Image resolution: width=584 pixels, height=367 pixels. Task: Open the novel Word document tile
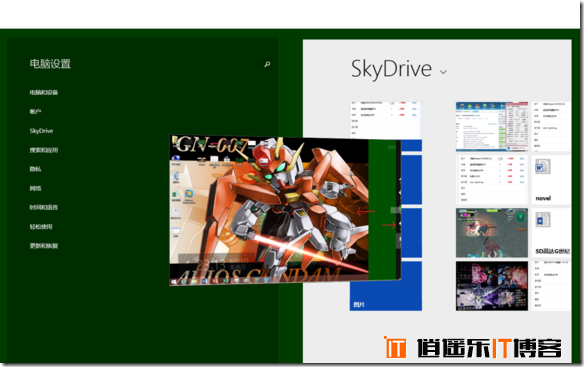pos(551,180)
